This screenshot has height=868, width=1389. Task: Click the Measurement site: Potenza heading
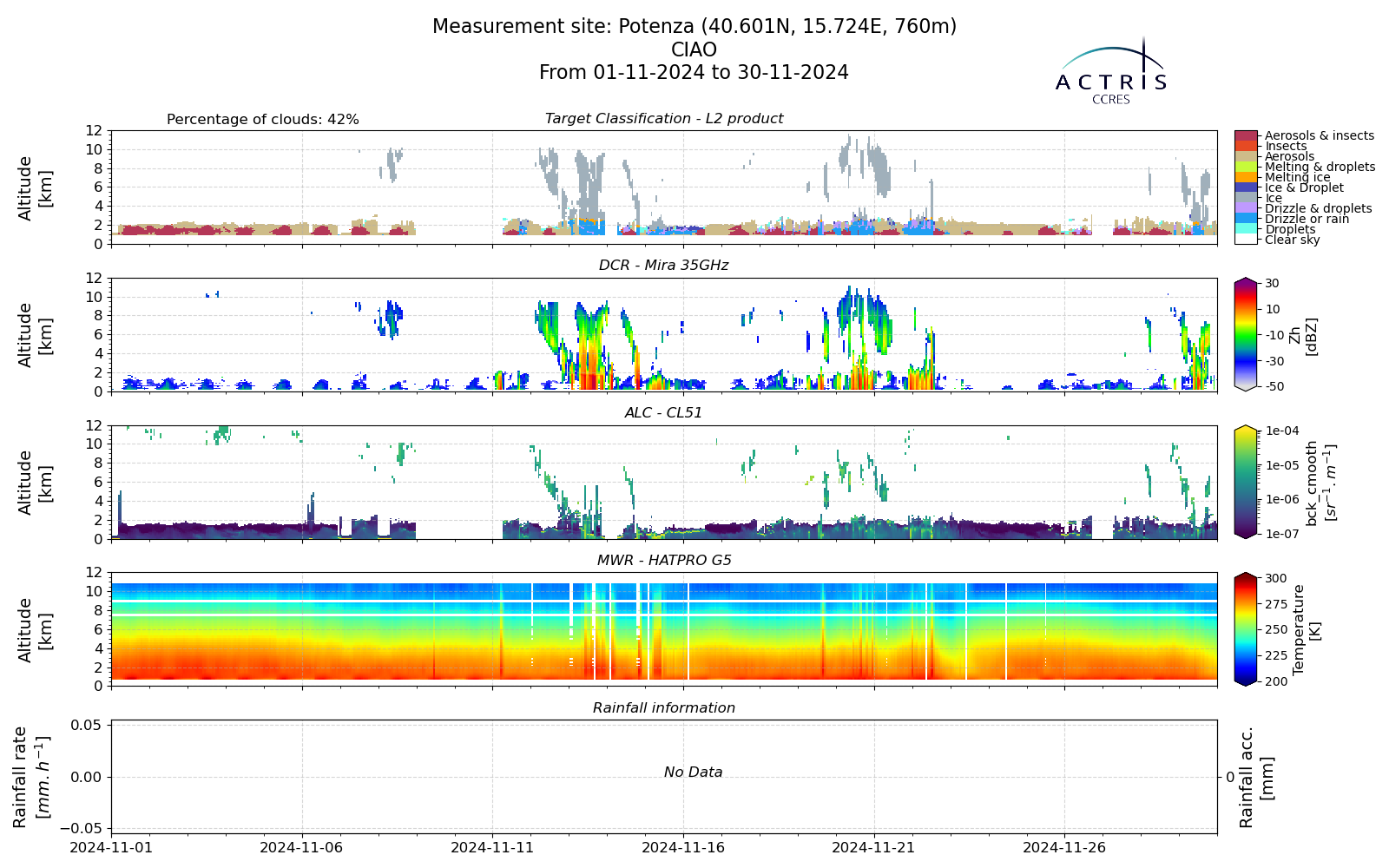(694, 27)
